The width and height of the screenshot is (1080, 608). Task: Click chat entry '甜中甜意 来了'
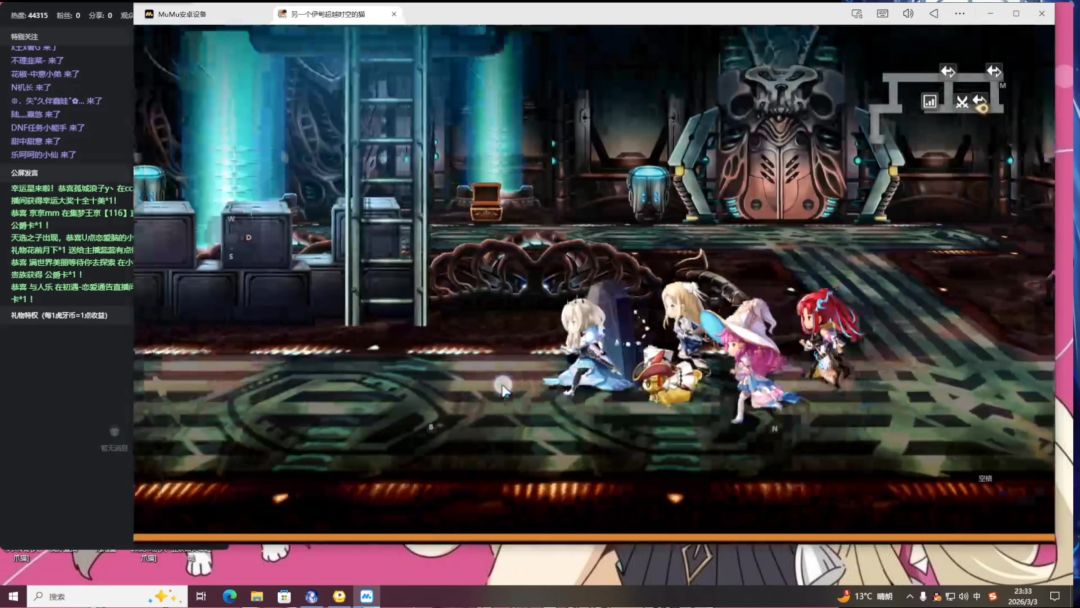tap(35, 141)
